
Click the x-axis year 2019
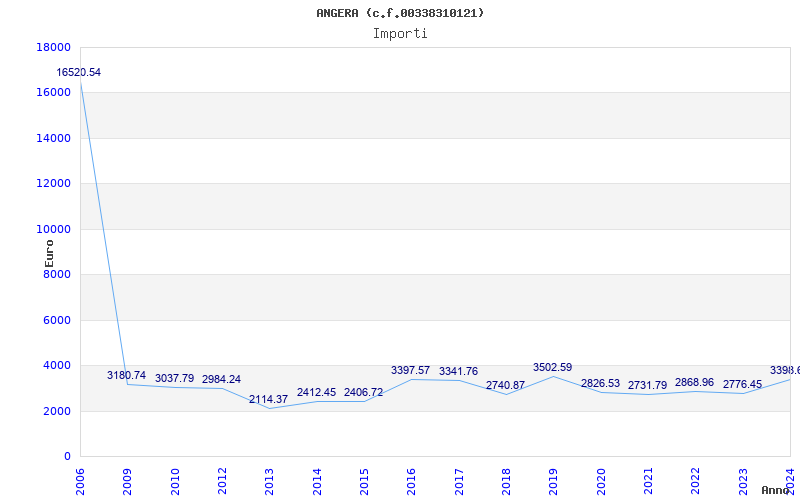tap(554, 482)
